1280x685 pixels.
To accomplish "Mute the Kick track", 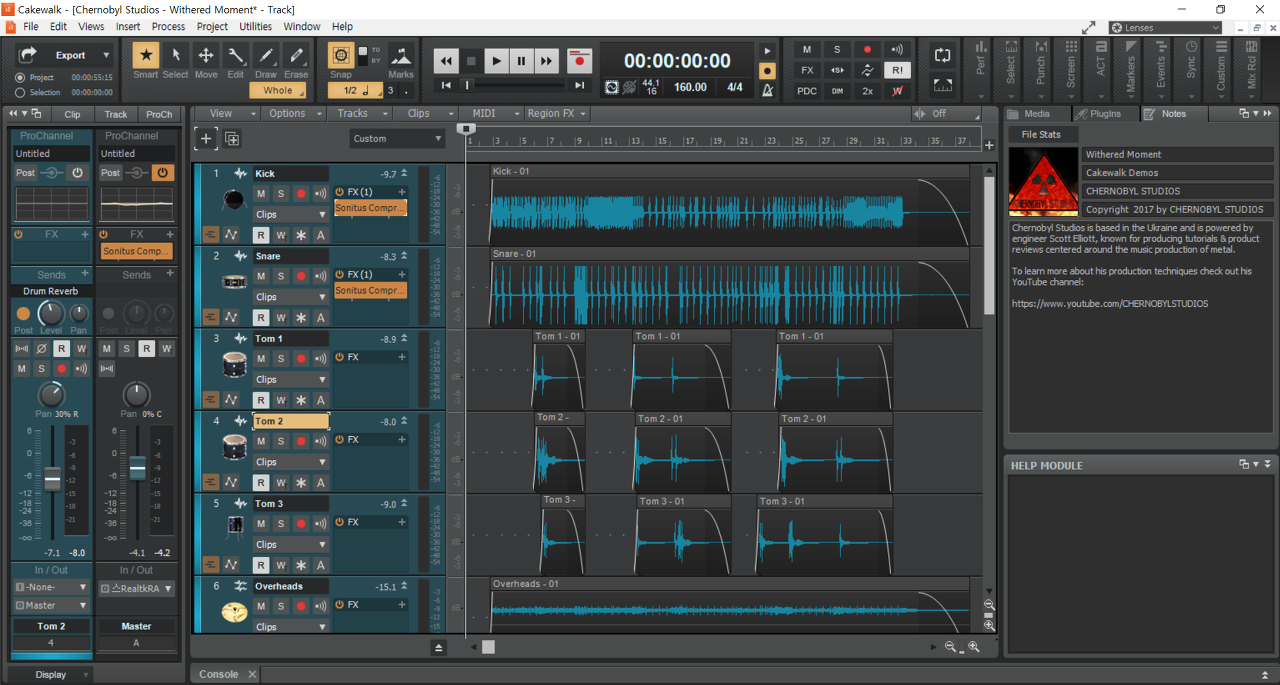I will (x=261, y=193).
